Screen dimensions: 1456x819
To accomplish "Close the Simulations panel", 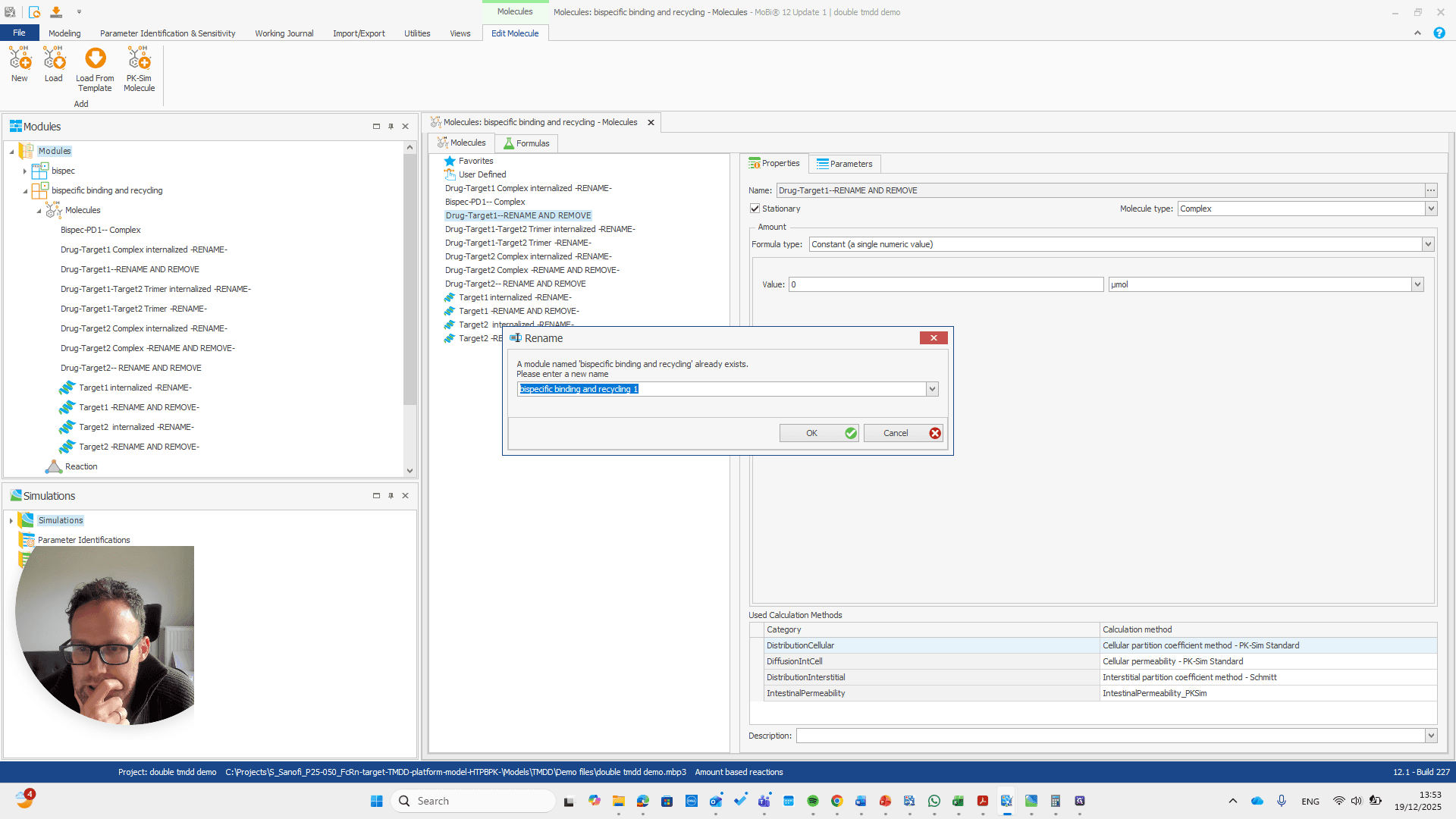I will (405, 496).
